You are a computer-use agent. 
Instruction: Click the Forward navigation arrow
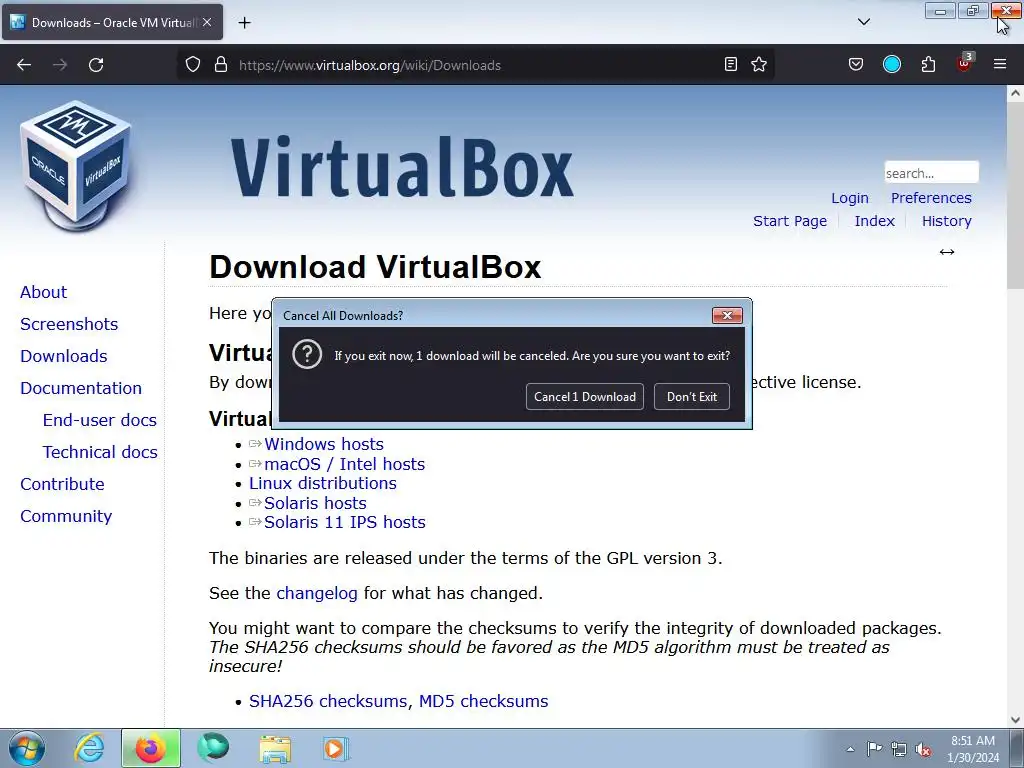(x=60, y=65)
